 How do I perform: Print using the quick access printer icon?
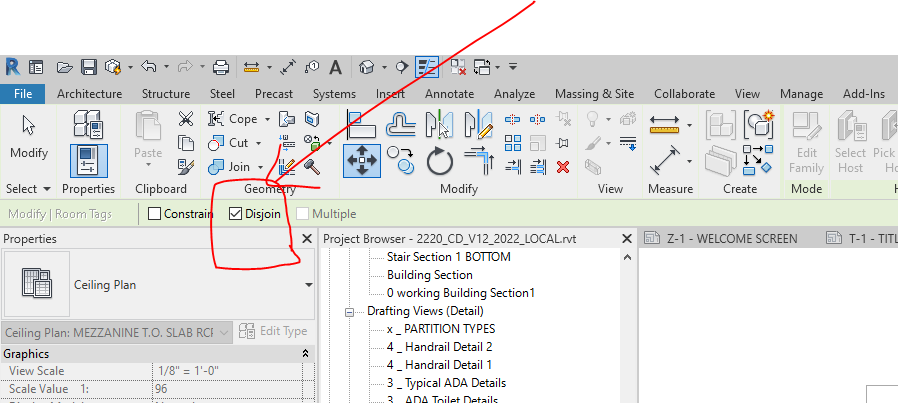tap(221, 68)
